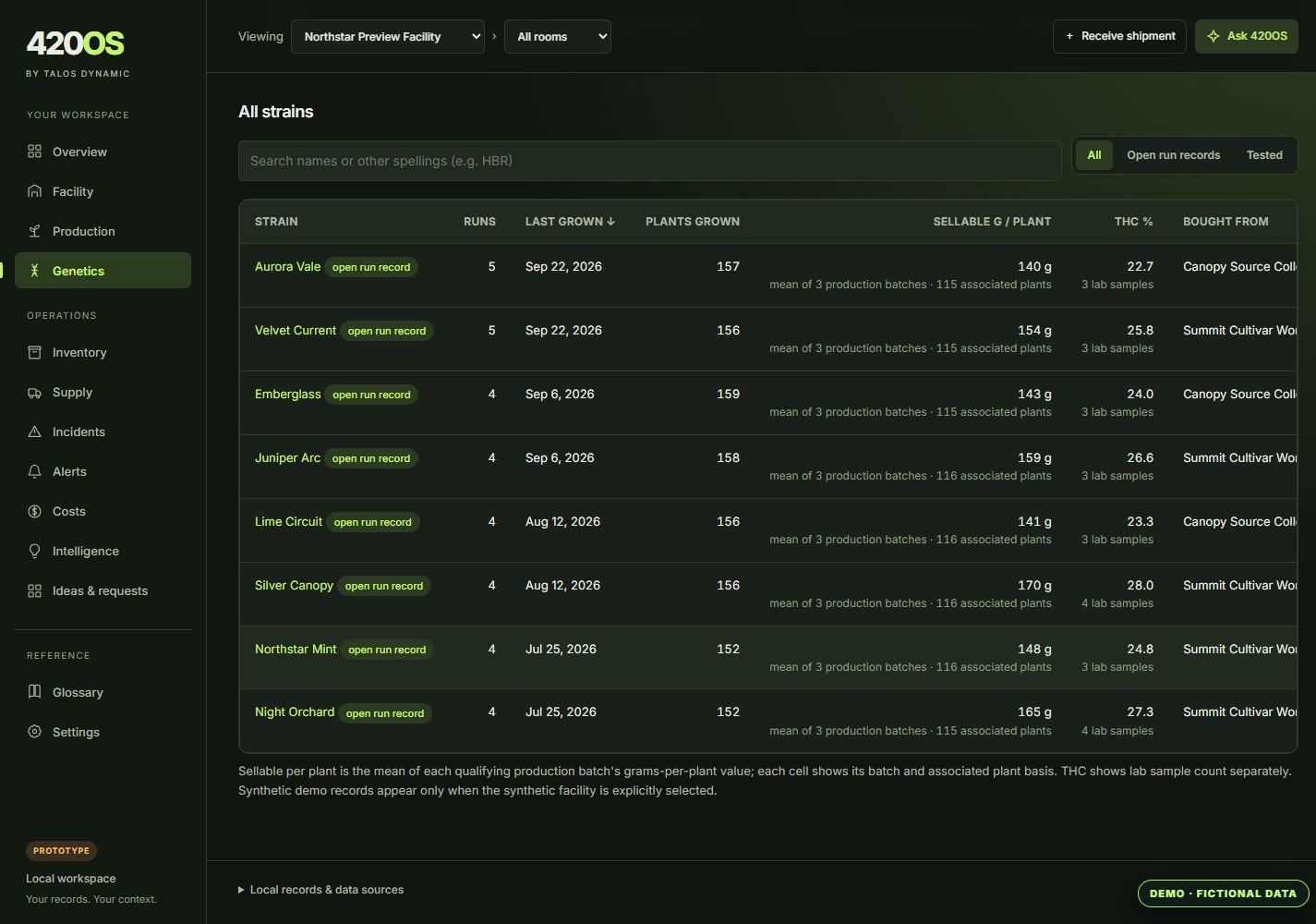Screen dimensions: 1316x924
Task: Go to Production in the sidebar
Action: pos(103,231)
